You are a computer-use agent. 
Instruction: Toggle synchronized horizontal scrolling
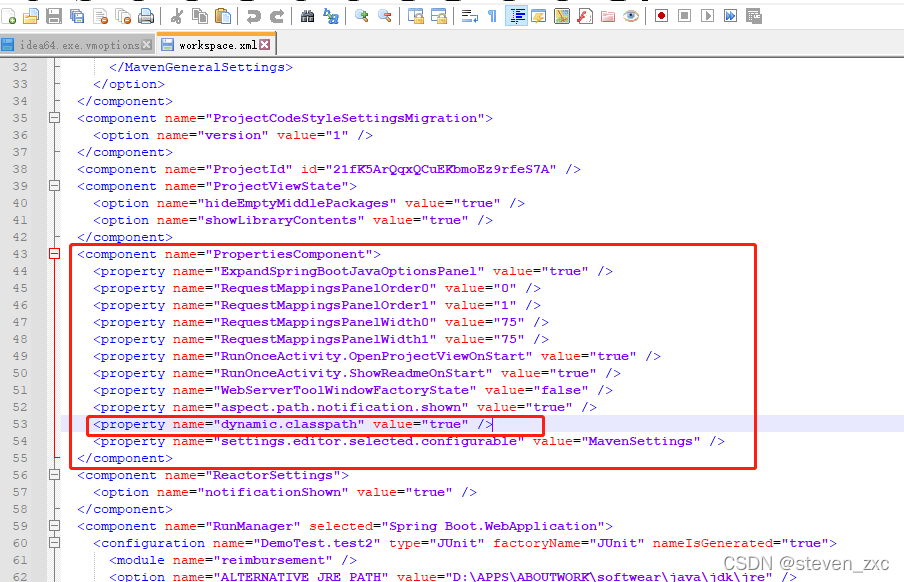439,16
